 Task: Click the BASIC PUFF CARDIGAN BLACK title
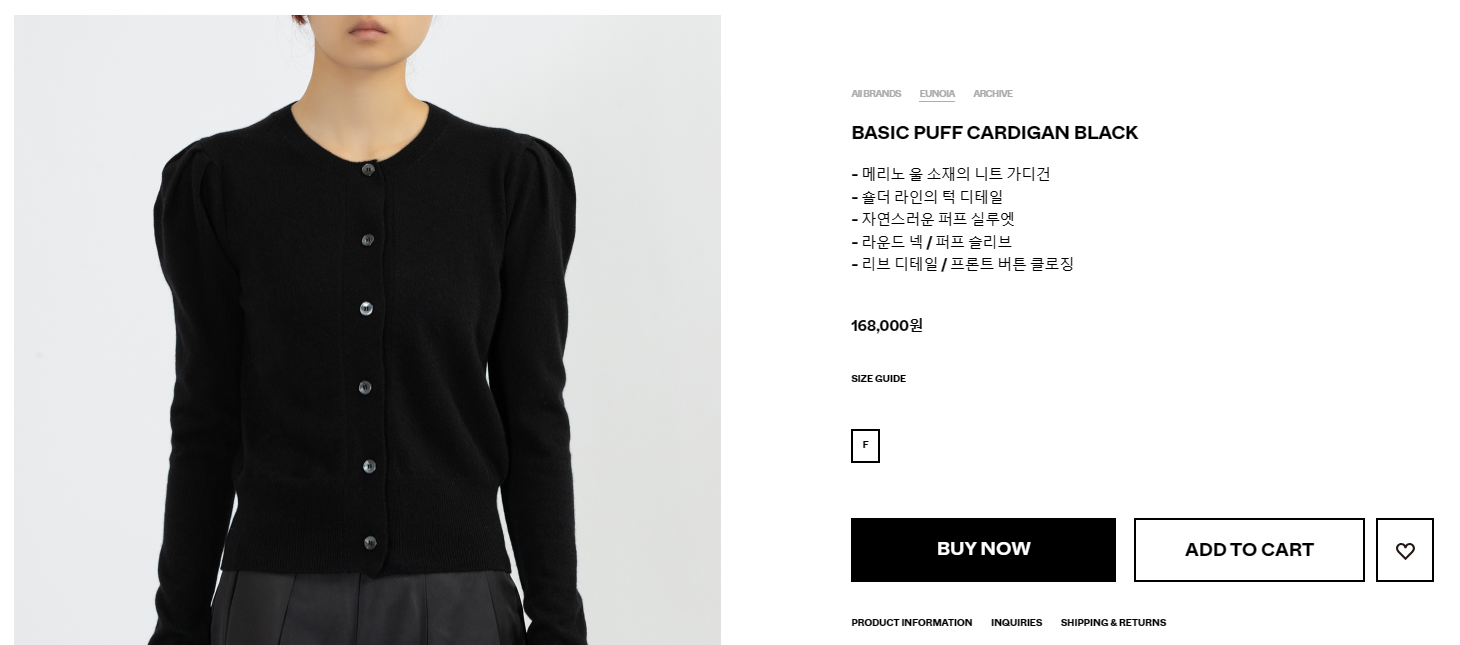[x=994, y=133]
